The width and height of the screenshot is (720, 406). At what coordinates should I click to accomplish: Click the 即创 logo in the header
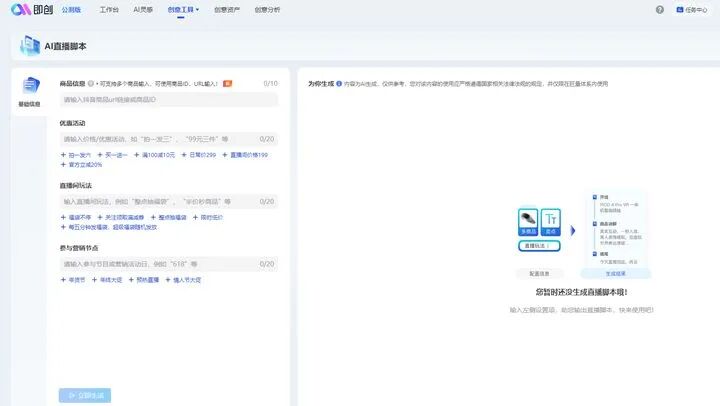(32, 9)
